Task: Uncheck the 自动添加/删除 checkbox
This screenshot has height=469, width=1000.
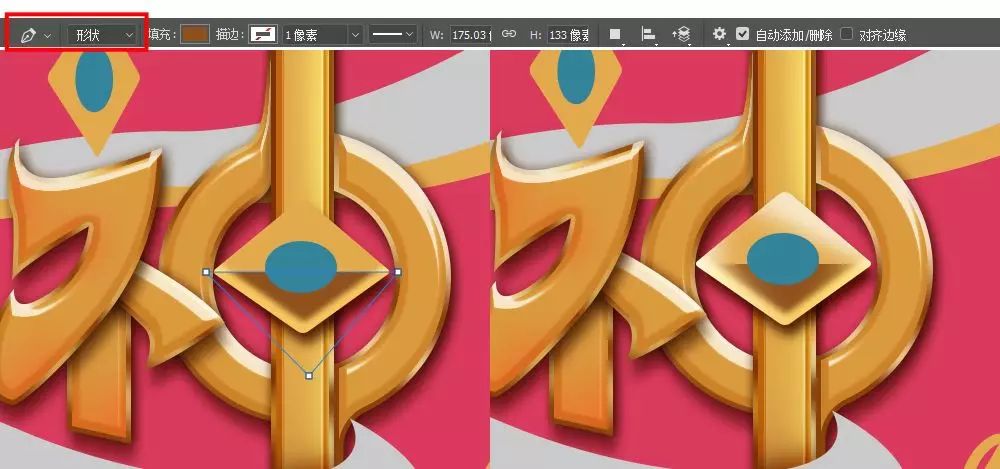Action: click(x=742, y=34)
